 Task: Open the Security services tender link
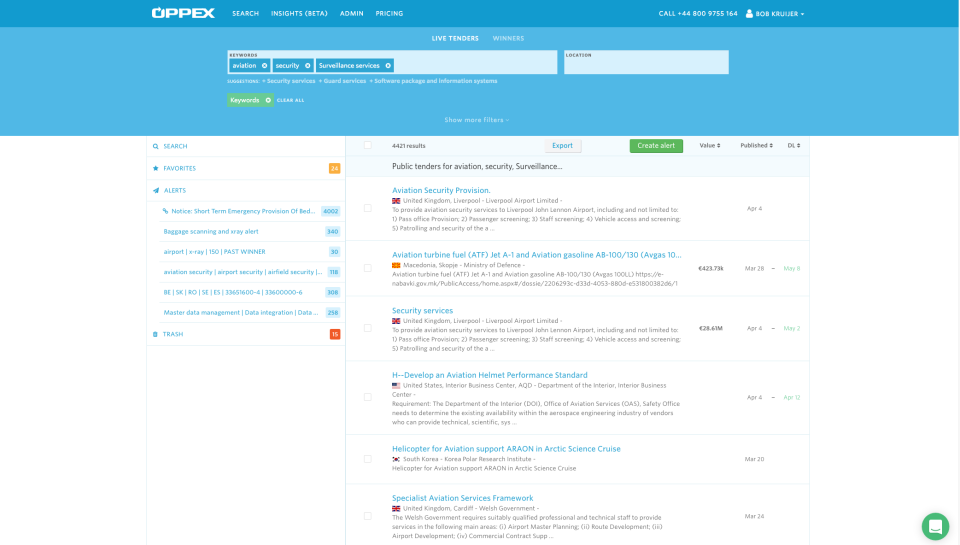(422, 310)
